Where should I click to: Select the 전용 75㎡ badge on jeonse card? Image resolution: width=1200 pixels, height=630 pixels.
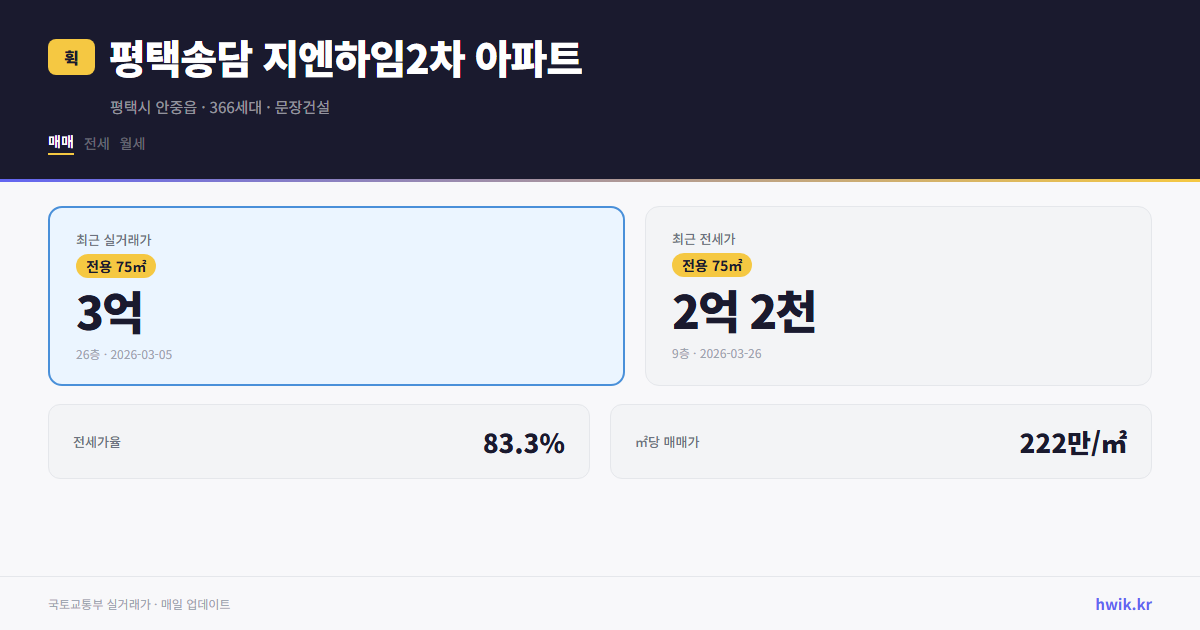click(x=712, y=266)
